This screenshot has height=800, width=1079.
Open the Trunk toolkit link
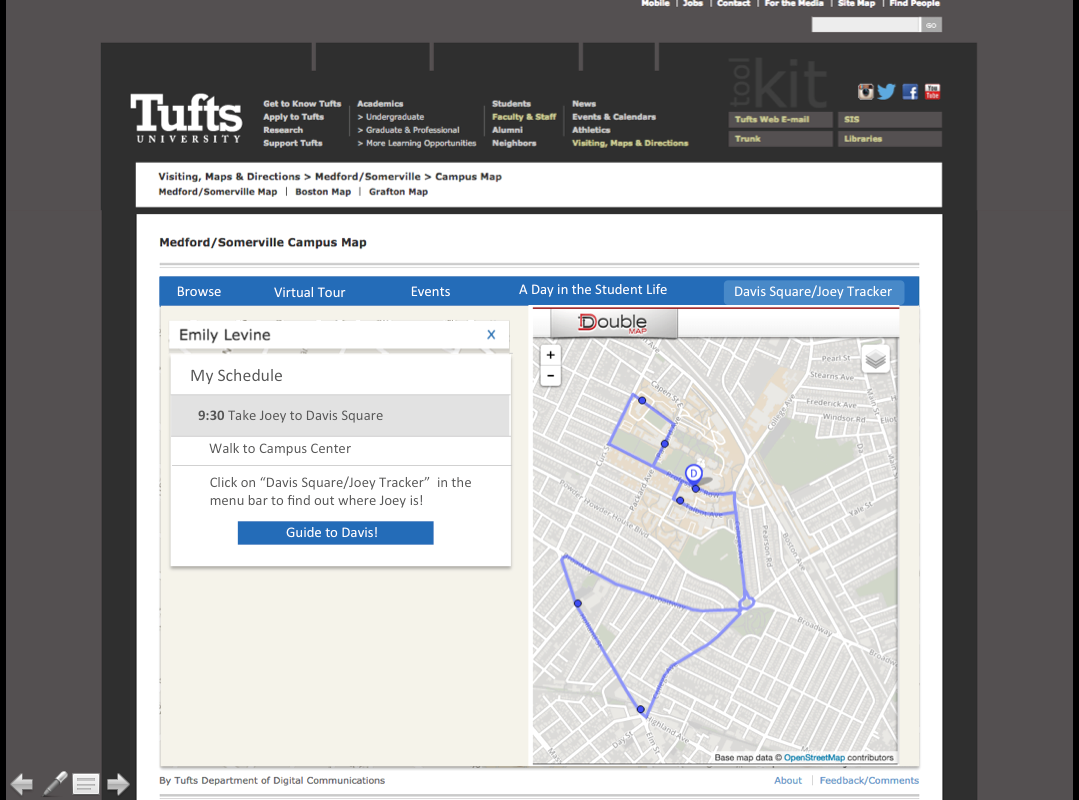(x=780, y=138)
